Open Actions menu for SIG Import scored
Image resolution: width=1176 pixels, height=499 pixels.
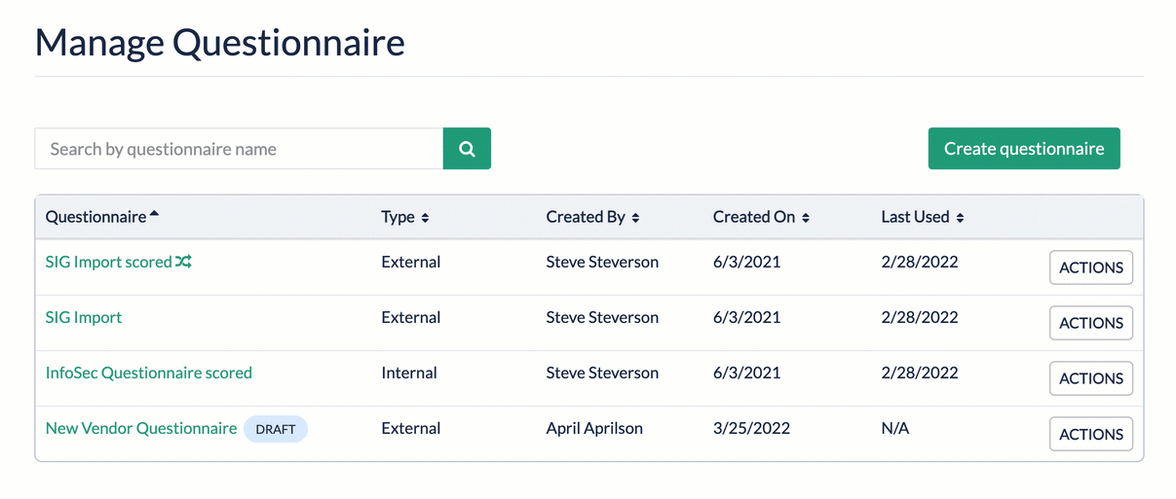pos(1090,268)
